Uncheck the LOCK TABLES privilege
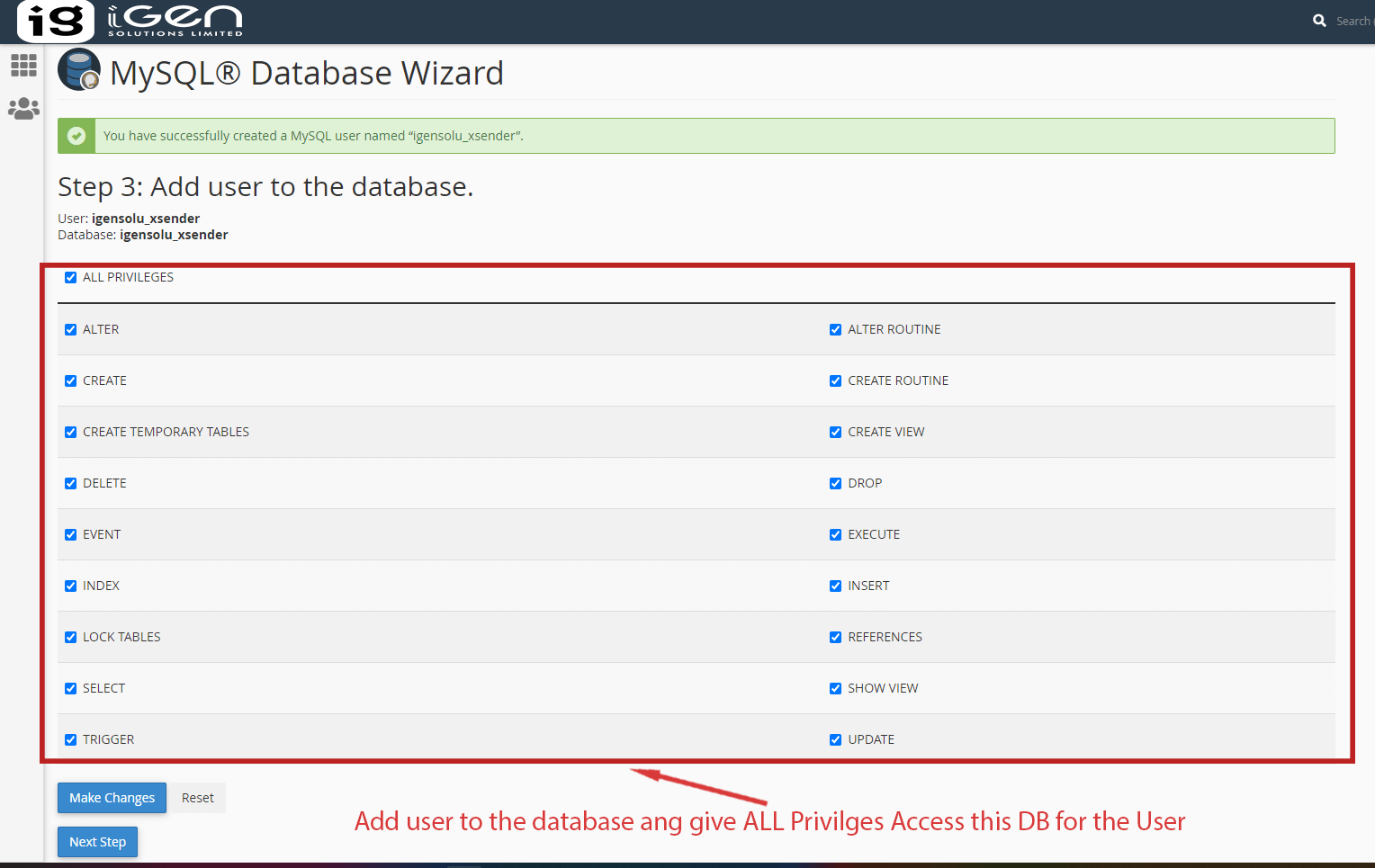Screen dimensions: 1375x868 [x=71, y=638]
